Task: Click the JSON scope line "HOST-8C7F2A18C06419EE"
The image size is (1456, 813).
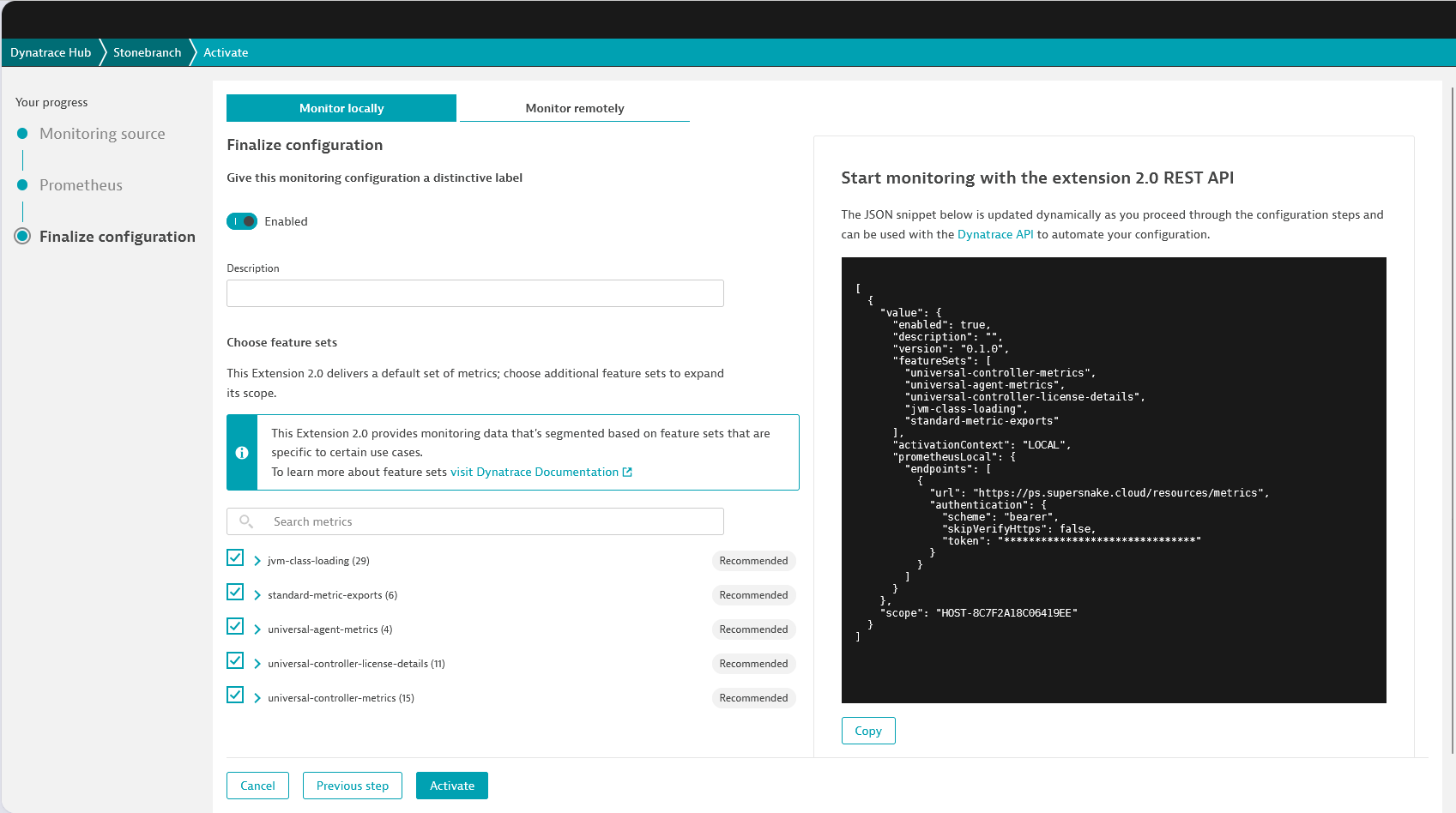Action: point(979,613)
